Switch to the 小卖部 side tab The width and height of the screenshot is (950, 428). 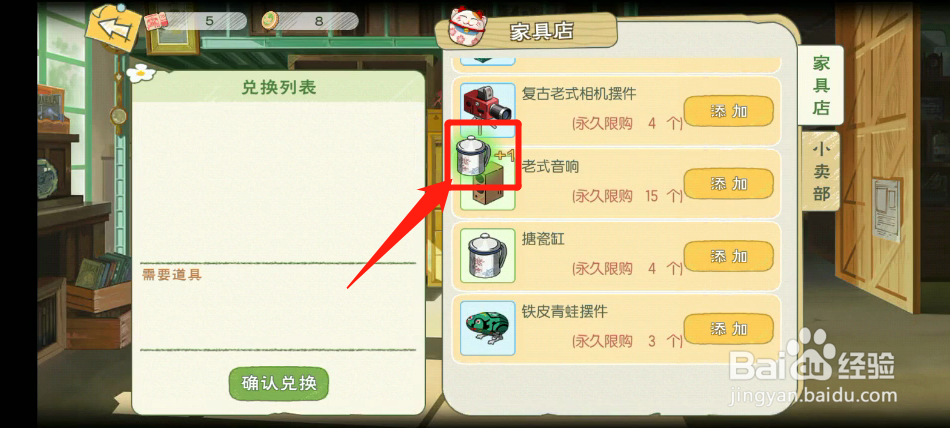[x=821, y=172]
